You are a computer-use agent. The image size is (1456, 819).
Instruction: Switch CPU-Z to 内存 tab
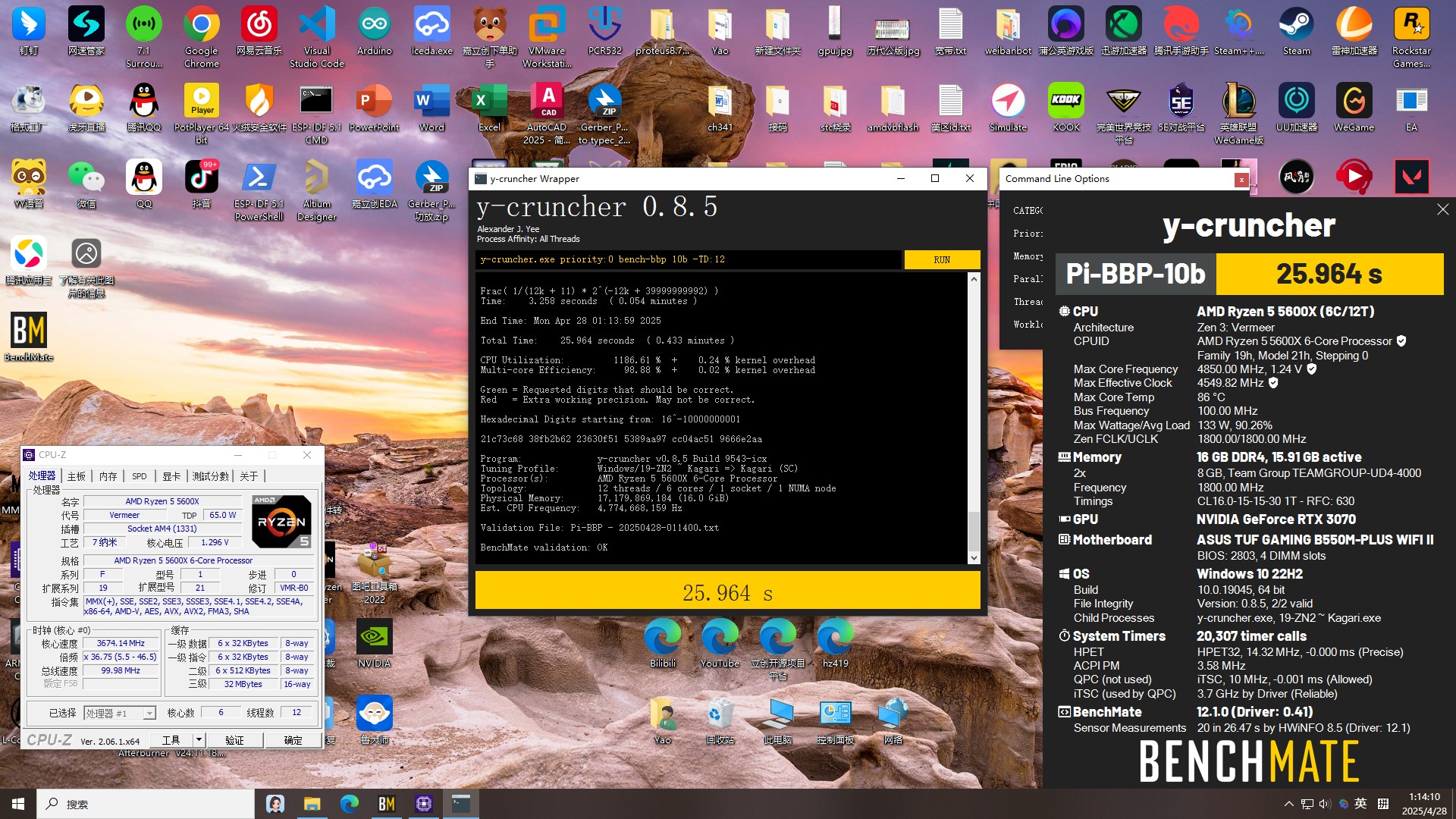click(108, 476)
